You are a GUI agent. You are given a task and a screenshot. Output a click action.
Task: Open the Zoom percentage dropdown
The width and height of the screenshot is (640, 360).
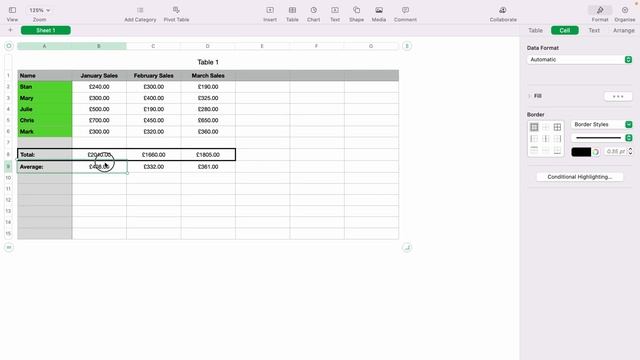point(40,10)
